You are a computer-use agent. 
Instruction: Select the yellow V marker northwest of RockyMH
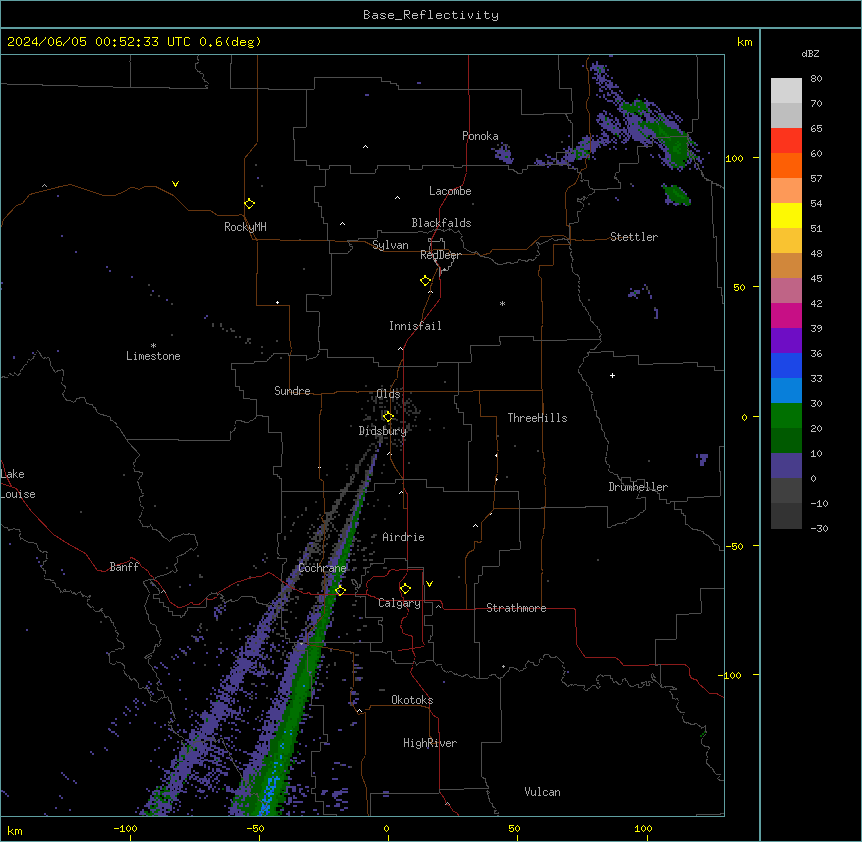(x=175, y=184)
